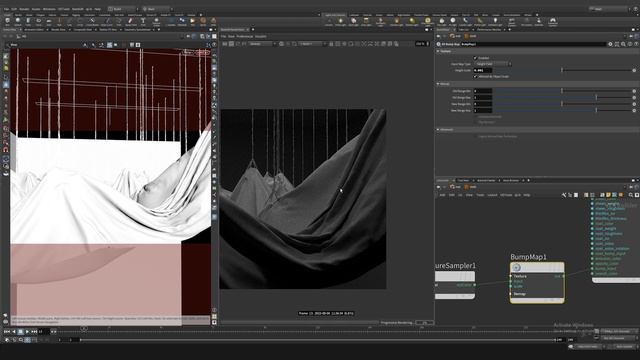Image resolution: width=640 pixels, height=360 pixels.
Task: Open the Render View camera dropdown
Action: pos(312,44)
